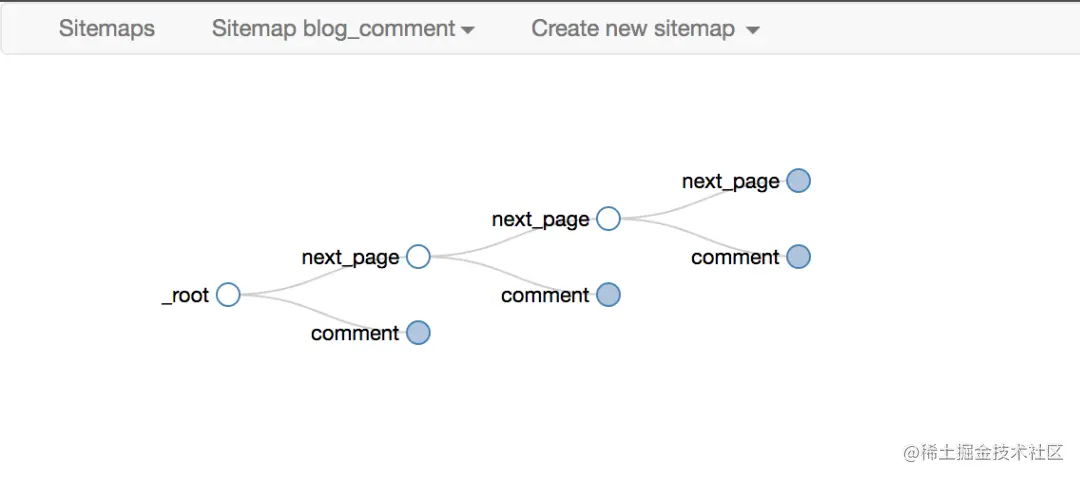Viewport: 1080px width, 479px height.
Task: Select the leftmost comment label
Action: [355, 333]
